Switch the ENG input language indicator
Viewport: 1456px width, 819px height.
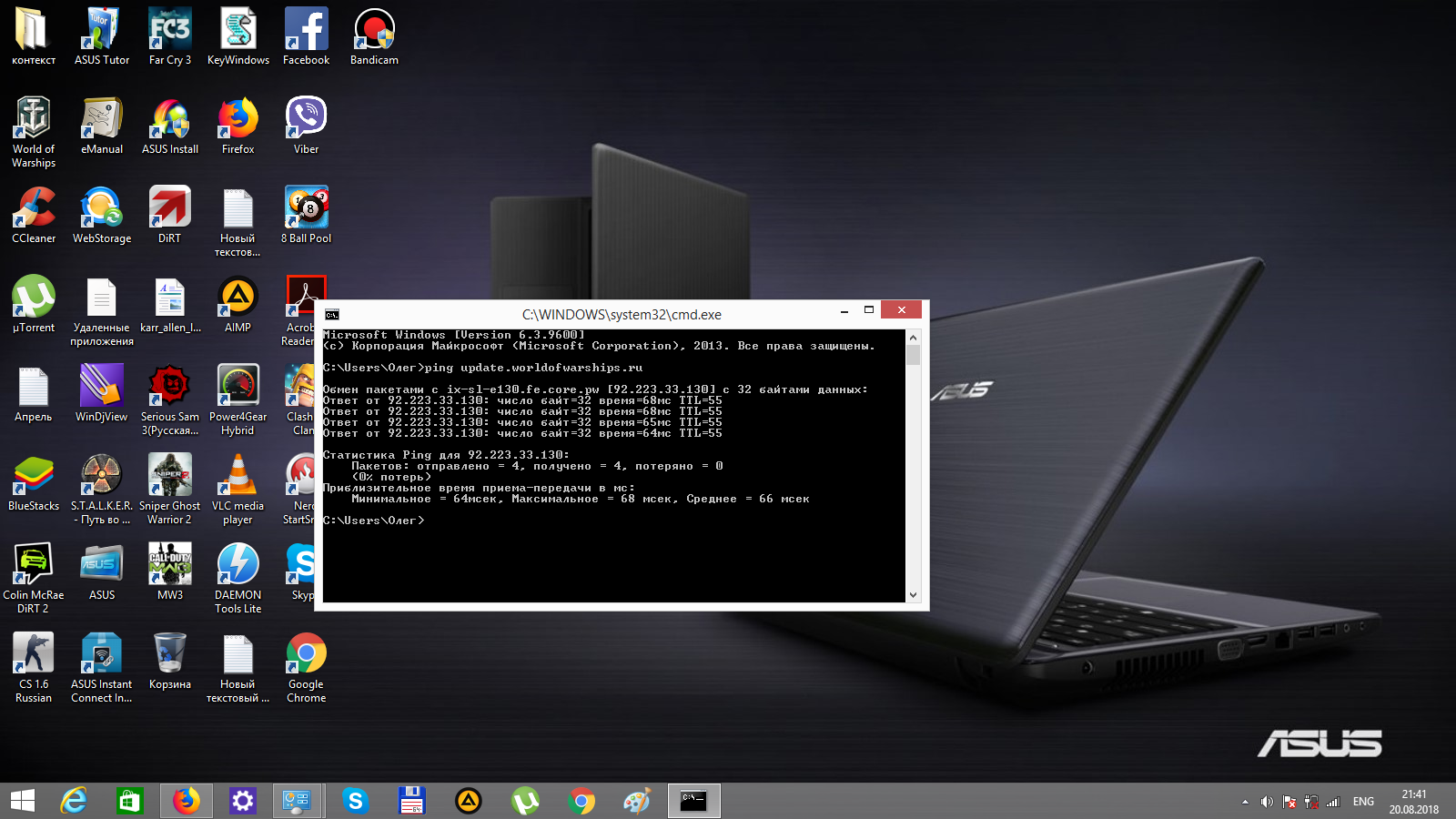tap(1363, 802)
